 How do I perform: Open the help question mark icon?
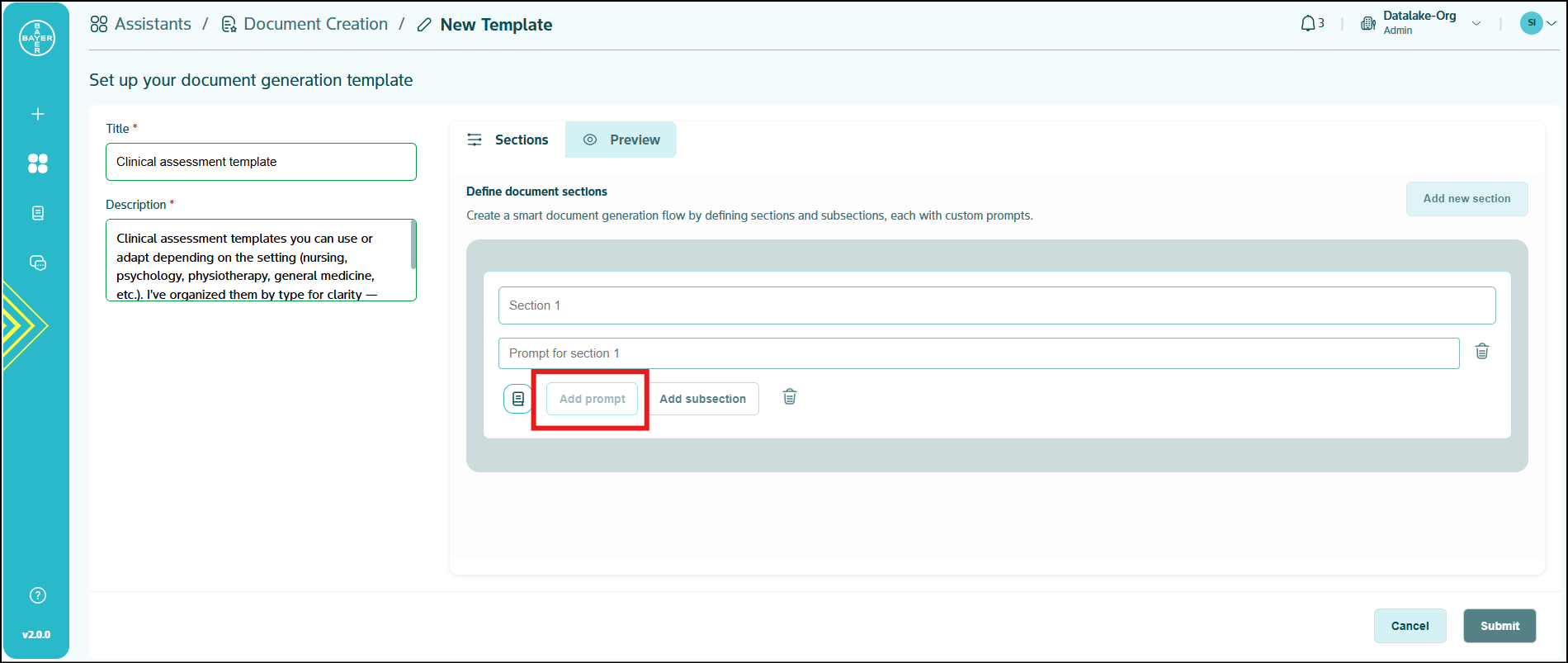pyautogui.click(x=38, y=595)
